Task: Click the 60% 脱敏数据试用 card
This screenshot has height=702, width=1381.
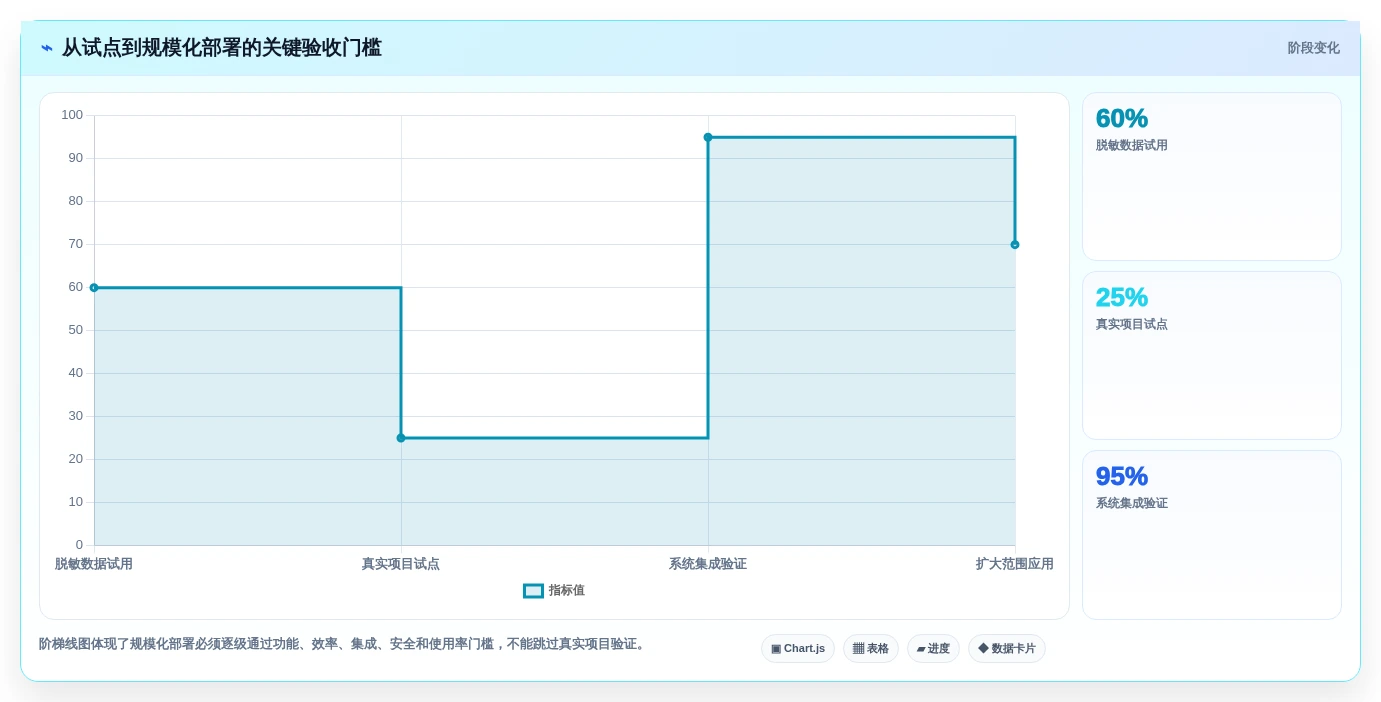Action: pos(1212,177)
